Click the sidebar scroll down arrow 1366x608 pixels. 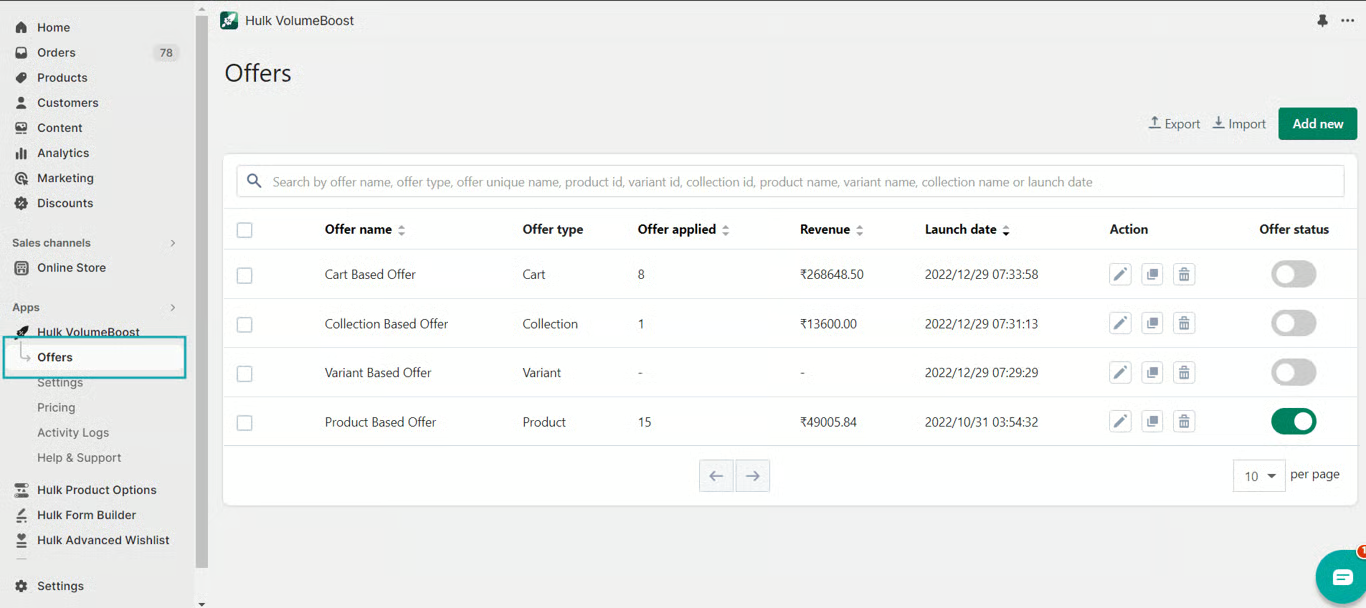click(202, 603)
